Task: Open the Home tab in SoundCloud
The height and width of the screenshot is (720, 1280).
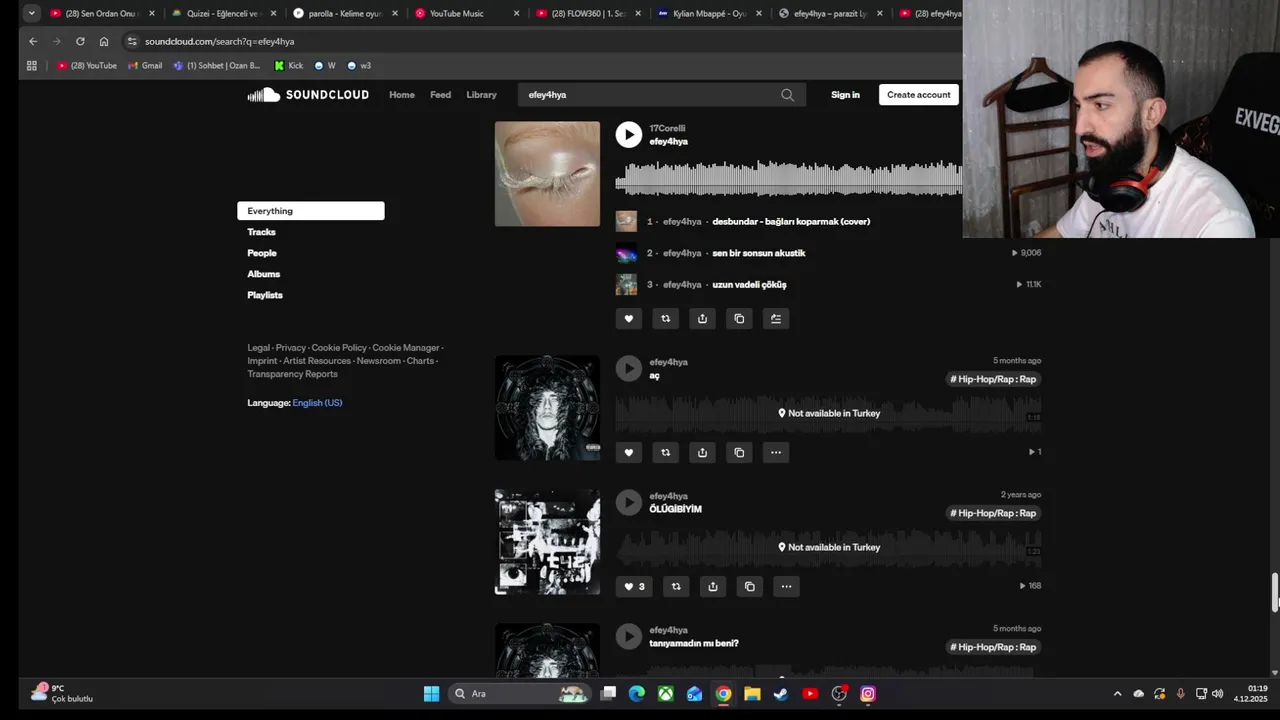Action: click(402, 95)
